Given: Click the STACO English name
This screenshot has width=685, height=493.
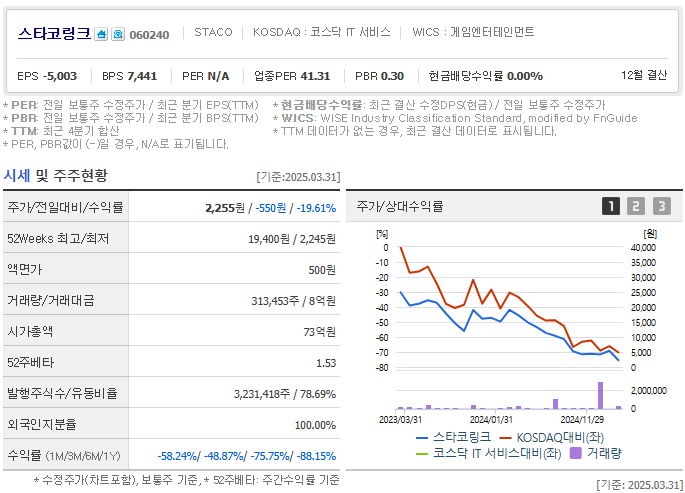Looking at the screenshot, I should 213,32.
